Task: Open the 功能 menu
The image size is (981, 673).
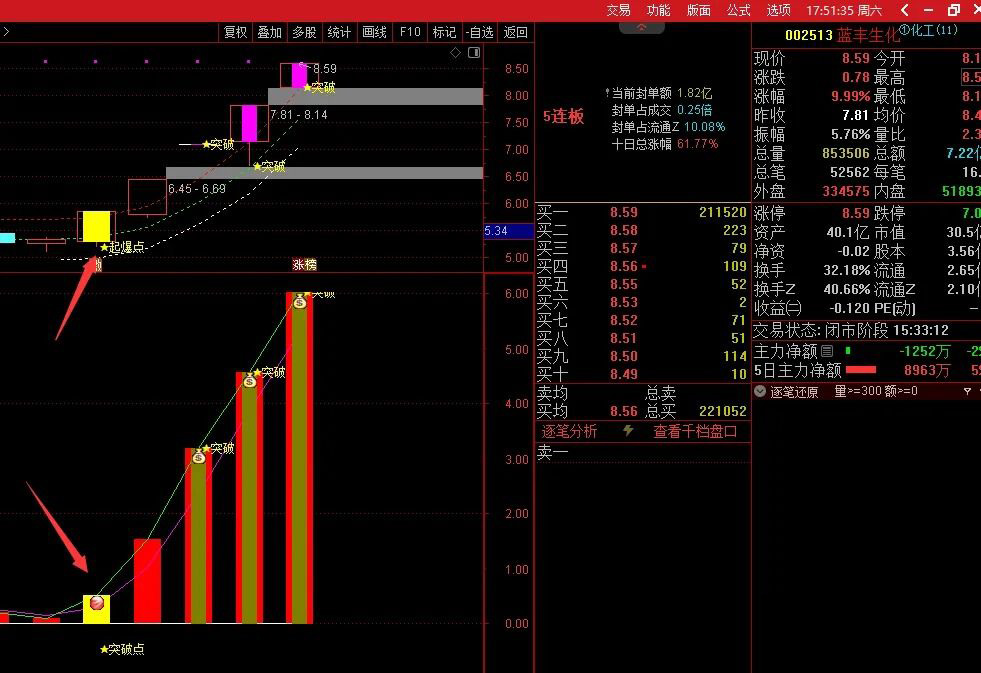Action: pyautogui.click(x=658, y=10)
